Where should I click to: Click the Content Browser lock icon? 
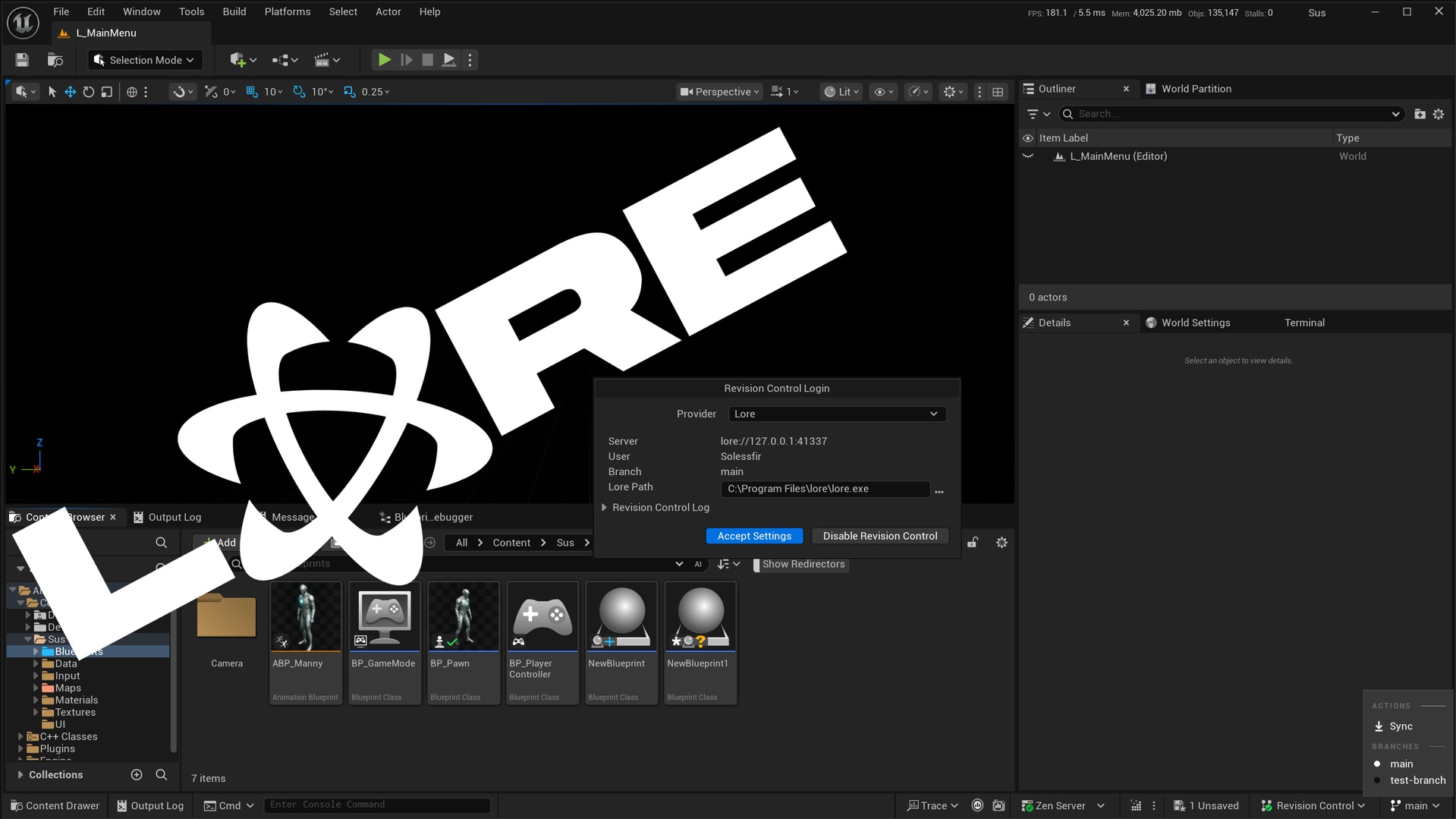[x=972, y=543]
